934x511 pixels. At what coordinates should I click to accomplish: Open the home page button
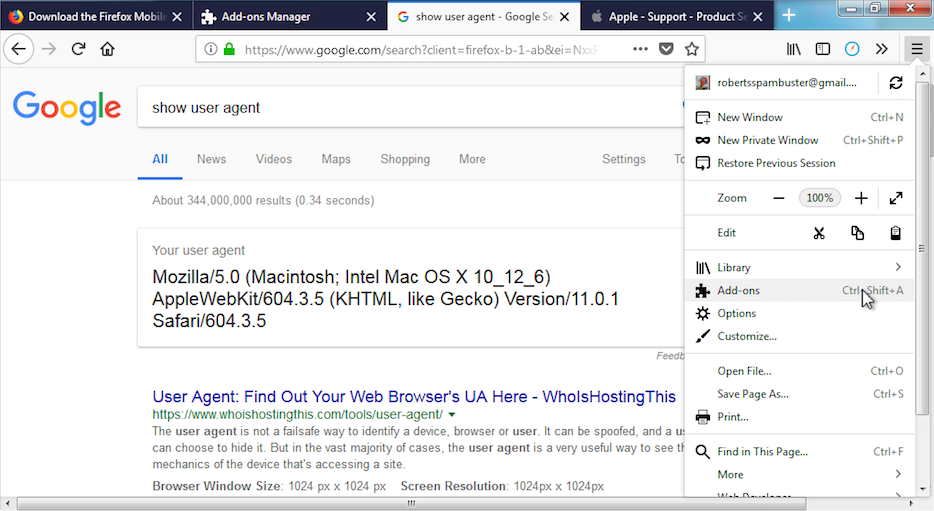(107, 49)
